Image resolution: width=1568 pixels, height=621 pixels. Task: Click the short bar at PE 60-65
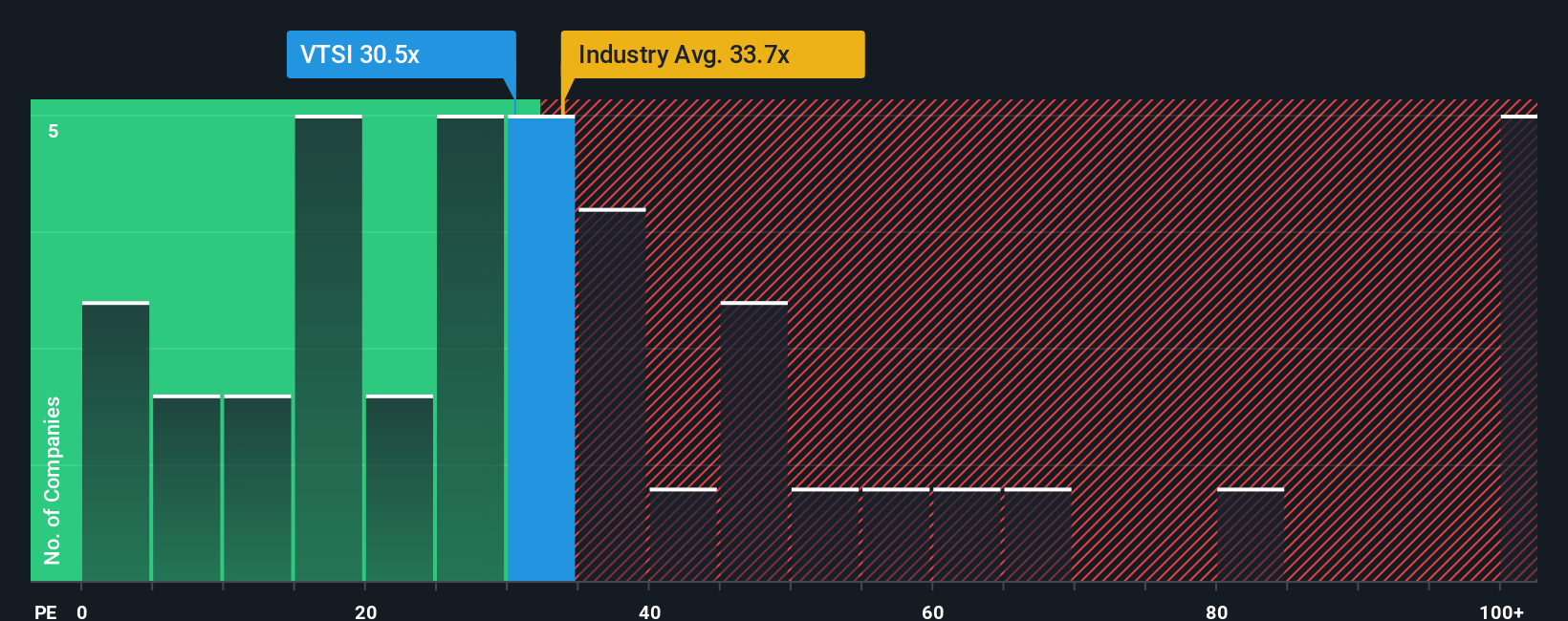click(x=967, y=535)
